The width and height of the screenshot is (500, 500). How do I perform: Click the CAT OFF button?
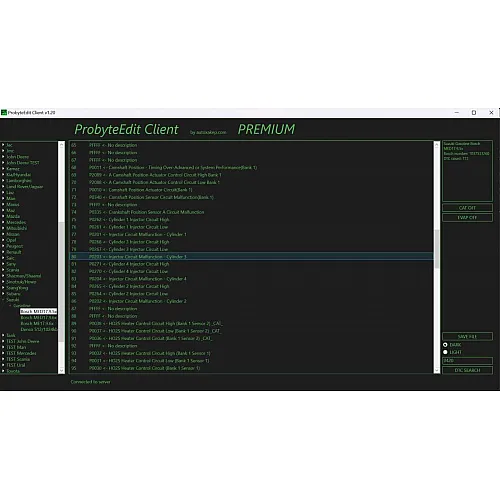[467, 208]
